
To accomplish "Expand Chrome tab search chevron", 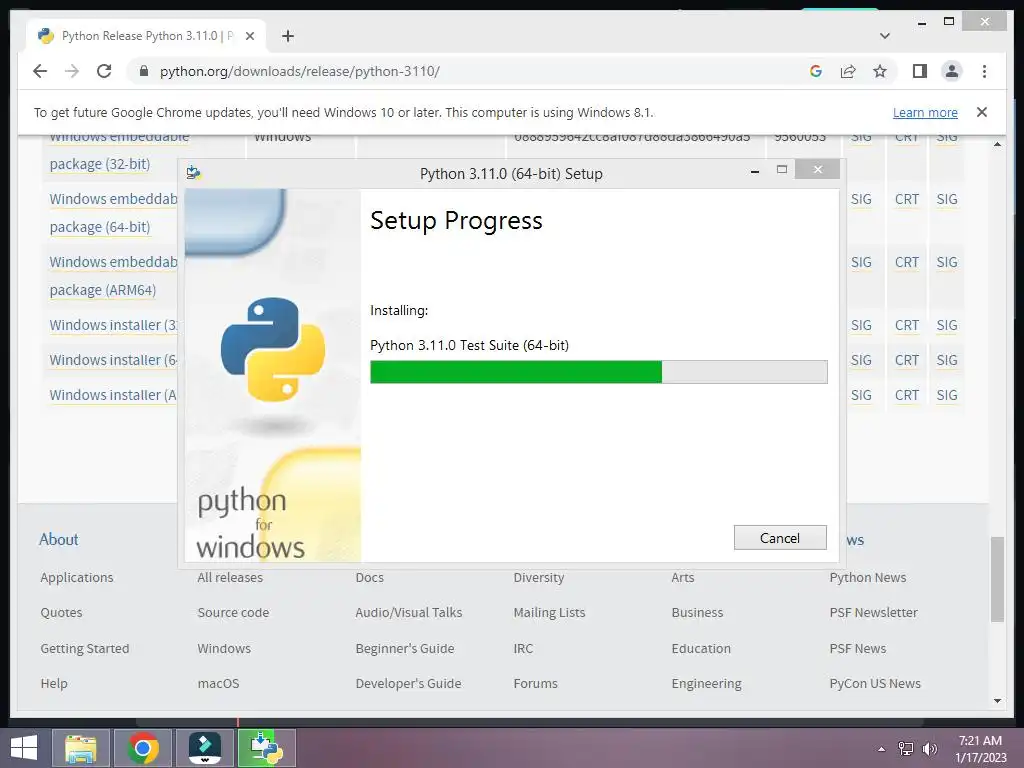I will 885,36.
